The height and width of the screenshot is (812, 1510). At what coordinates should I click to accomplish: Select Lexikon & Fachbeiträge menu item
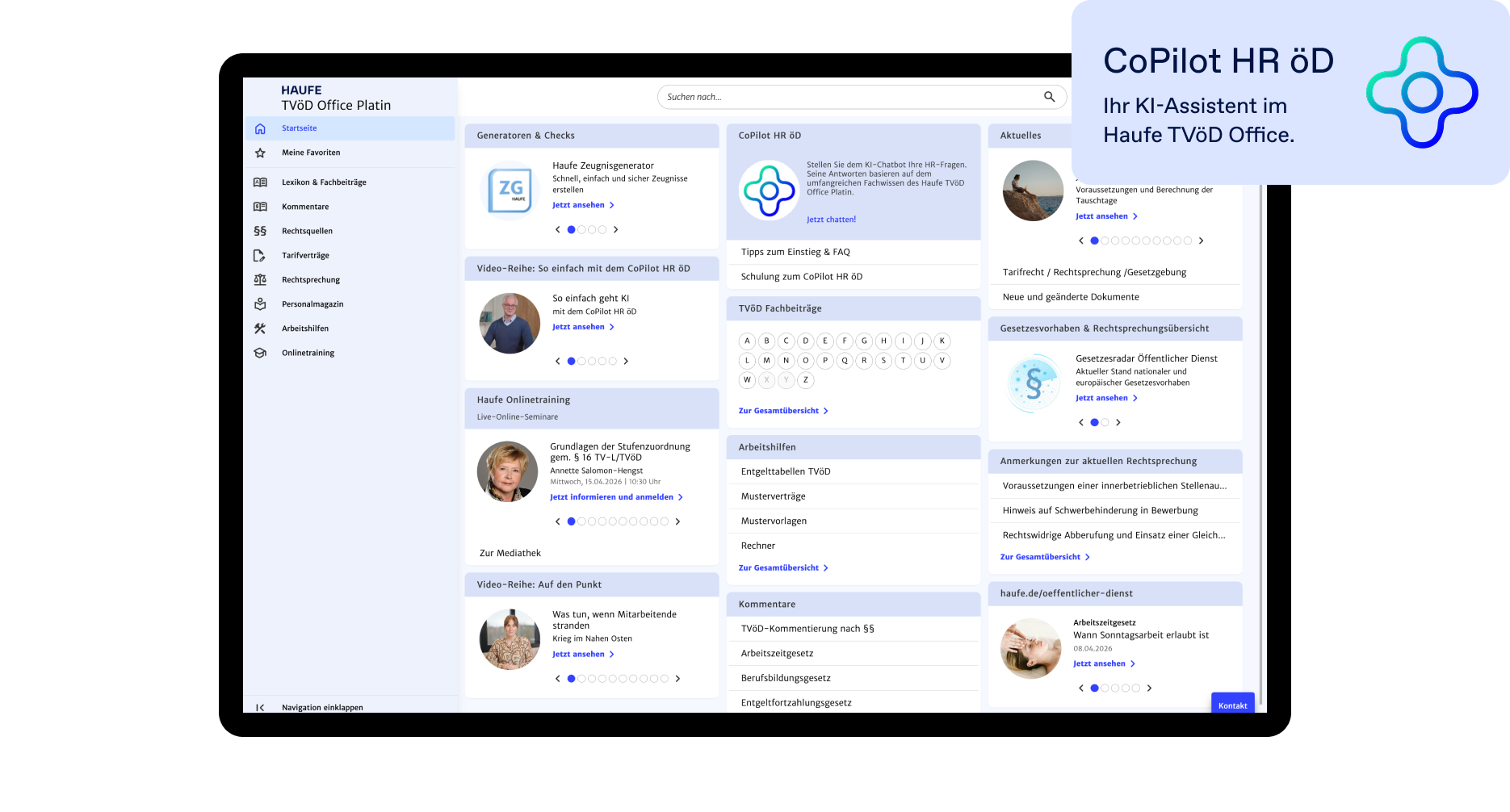pyautogui.click(x=324, y=182)
